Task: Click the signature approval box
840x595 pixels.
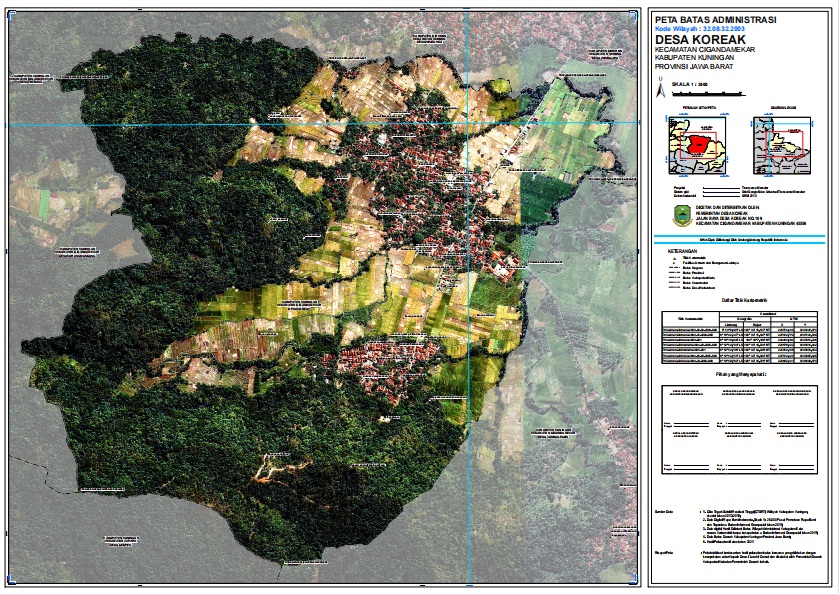Action: coord(739,429)
